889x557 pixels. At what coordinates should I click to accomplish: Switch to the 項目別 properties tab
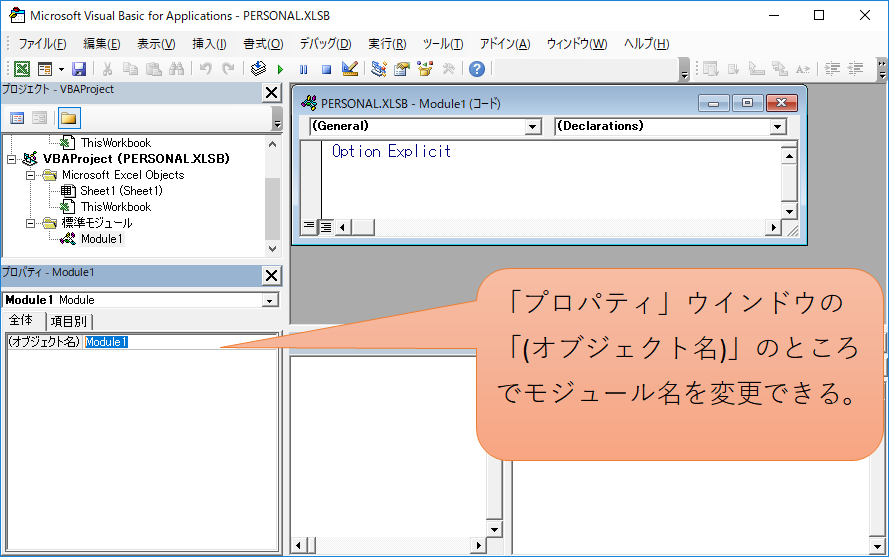(x=69, y=322)
